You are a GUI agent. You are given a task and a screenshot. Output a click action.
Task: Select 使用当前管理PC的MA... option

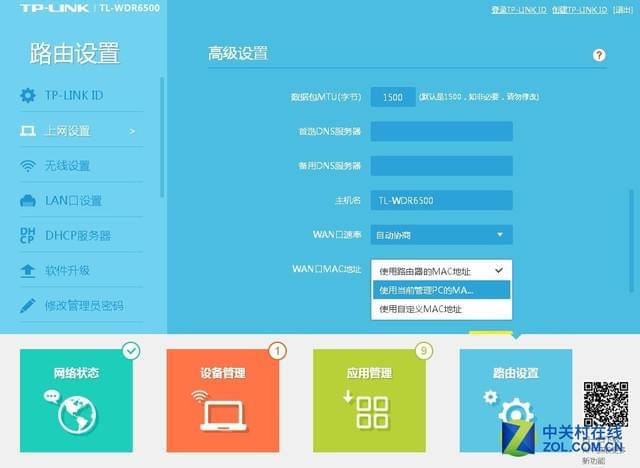442,290
